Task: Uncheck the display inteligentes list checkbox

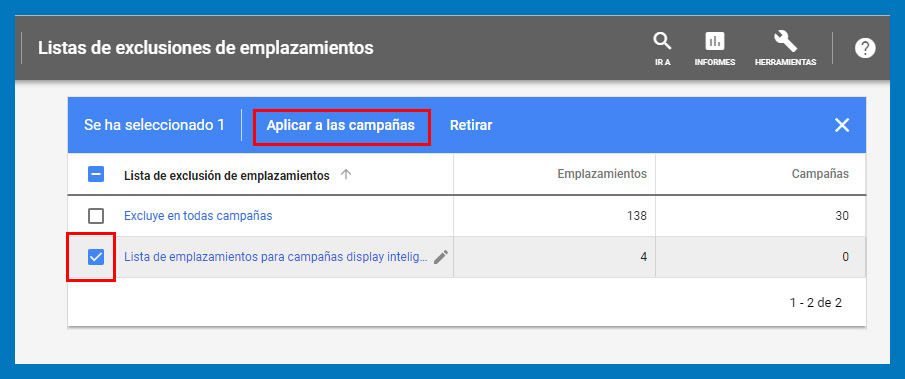Action: [x=96, y=257]
